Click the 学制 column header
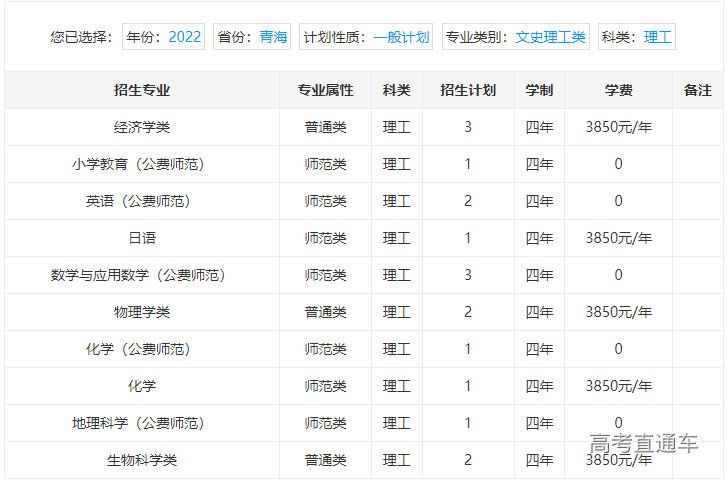The height and width of the screenshot is (483, 727). pyautogui.click(x=539, y=90)
